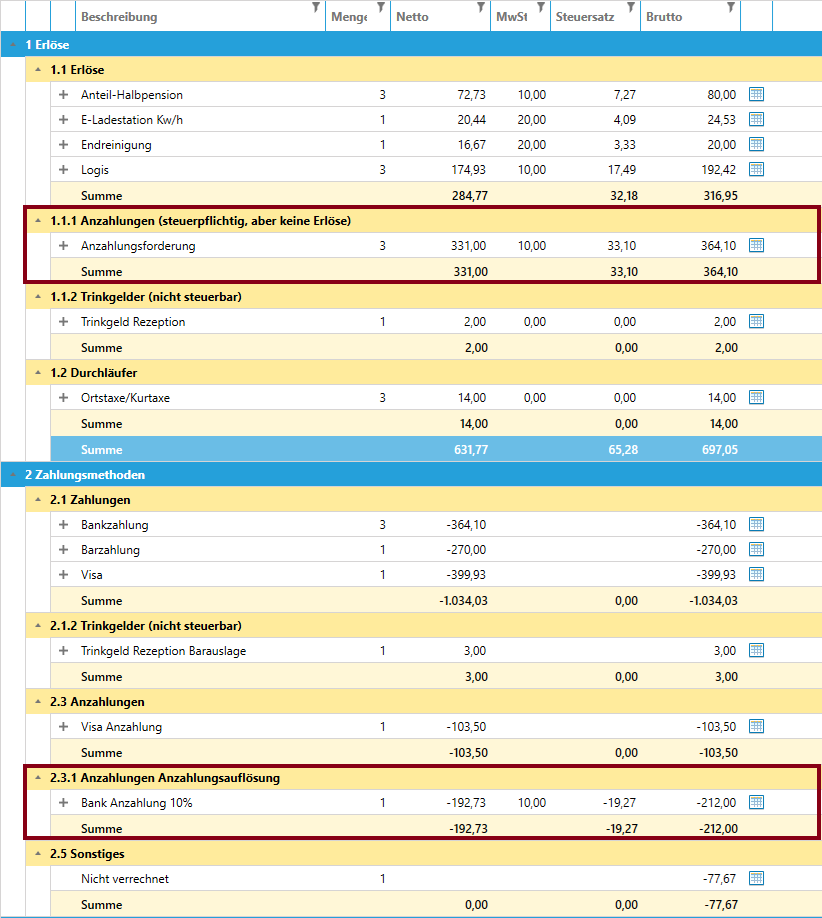Image resolution: width=822 pixels, height=918 pixels.
Task: Click the grid icon in the Logis row
Action: point(756,169)
